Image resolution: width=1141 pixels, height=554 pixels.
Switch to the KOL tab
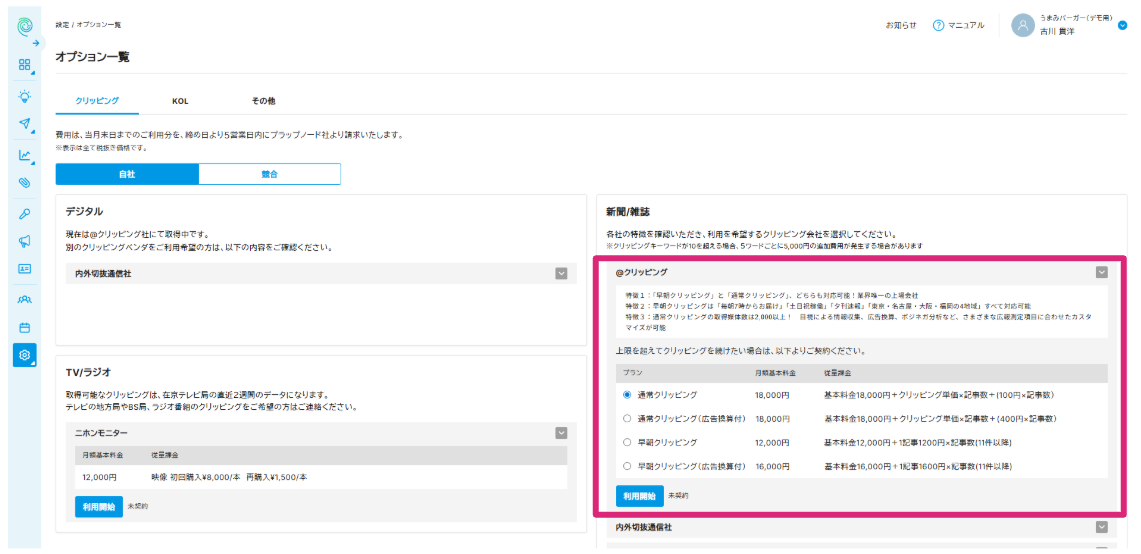[180, 101]
